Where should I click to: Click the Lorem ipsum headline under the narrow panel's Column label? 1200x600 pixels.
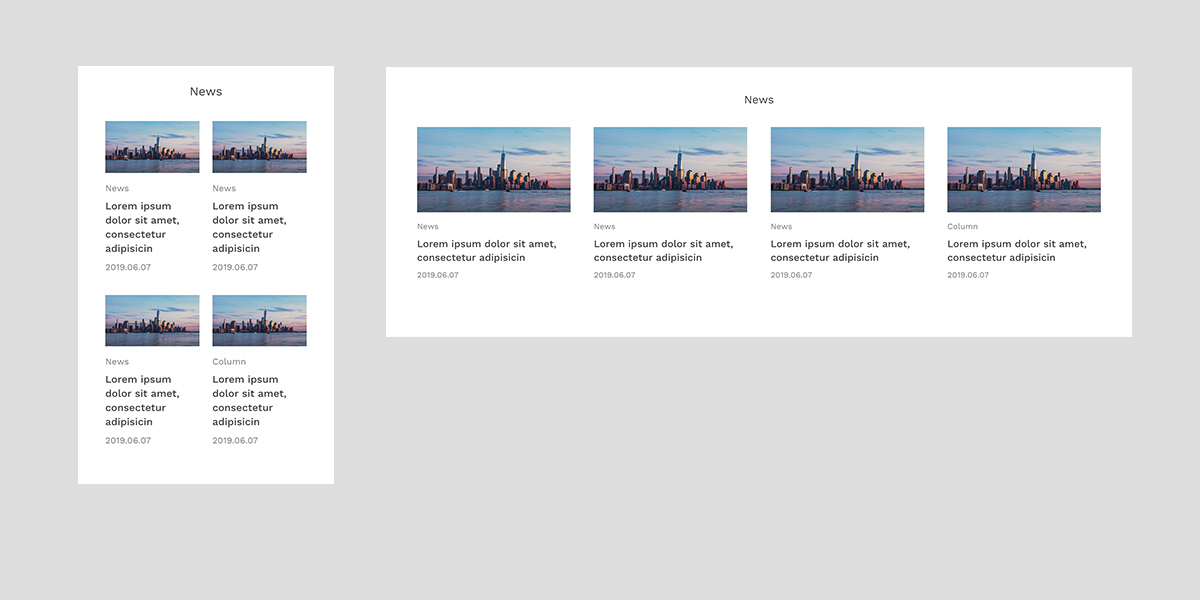(x=249, y=400)
